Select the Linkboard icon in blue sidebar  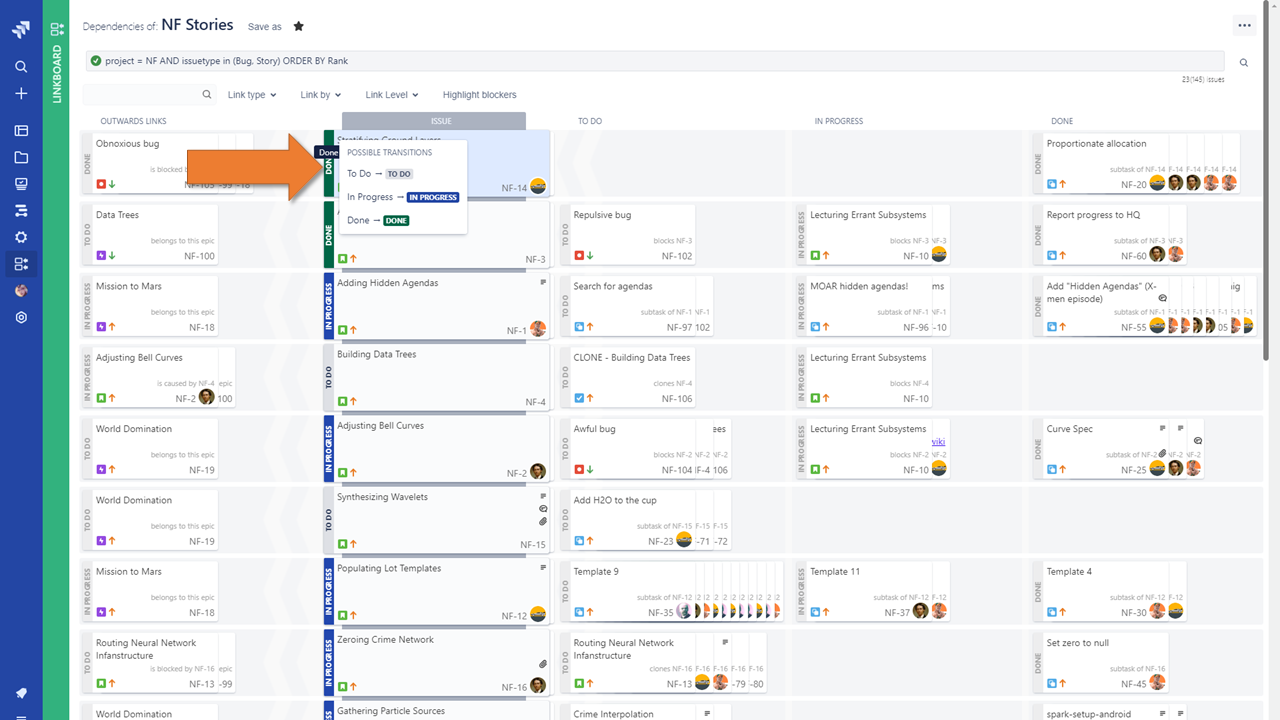21,264
